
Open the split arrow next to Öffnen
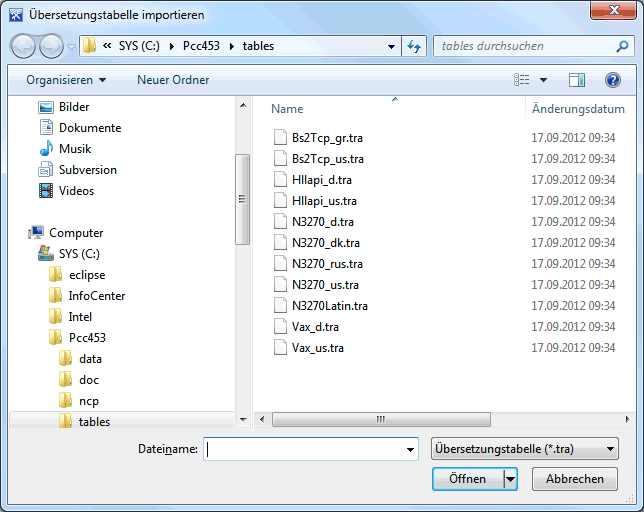(x=510, y=479)
